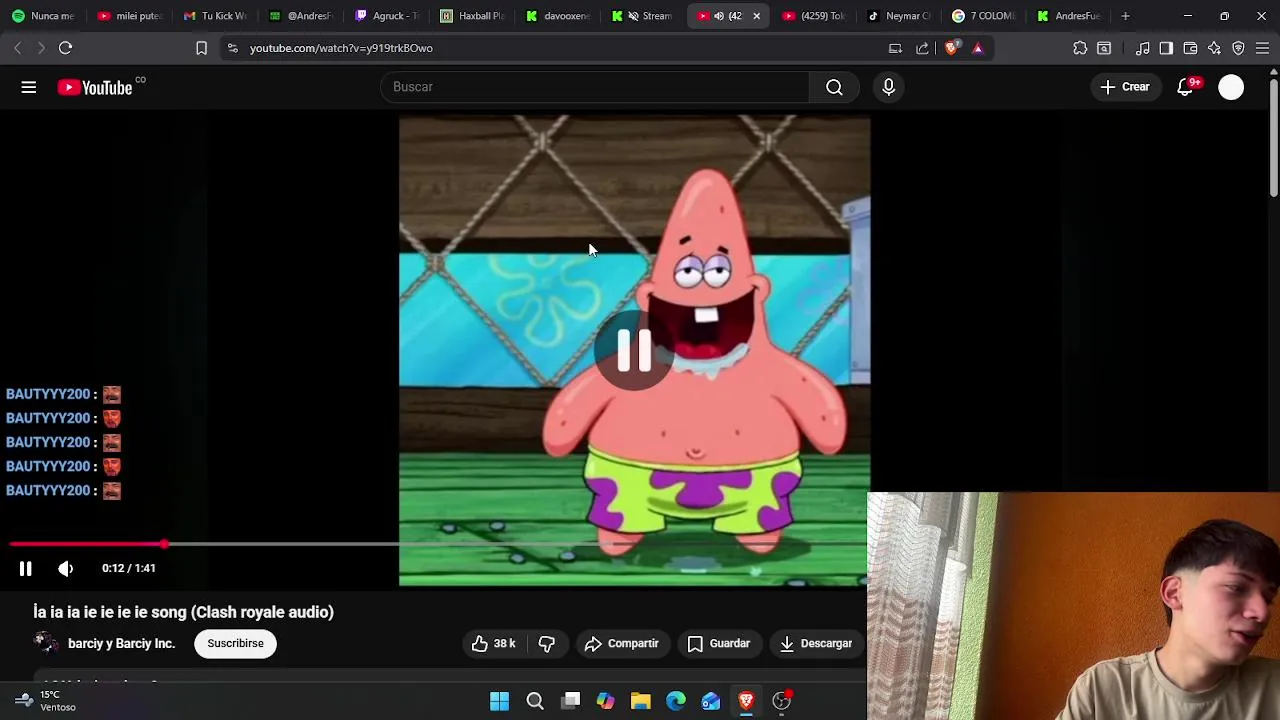Click the red progress bar scrubber dot
This screenshot has height=720, width=1280.
[x=164, y=544]
